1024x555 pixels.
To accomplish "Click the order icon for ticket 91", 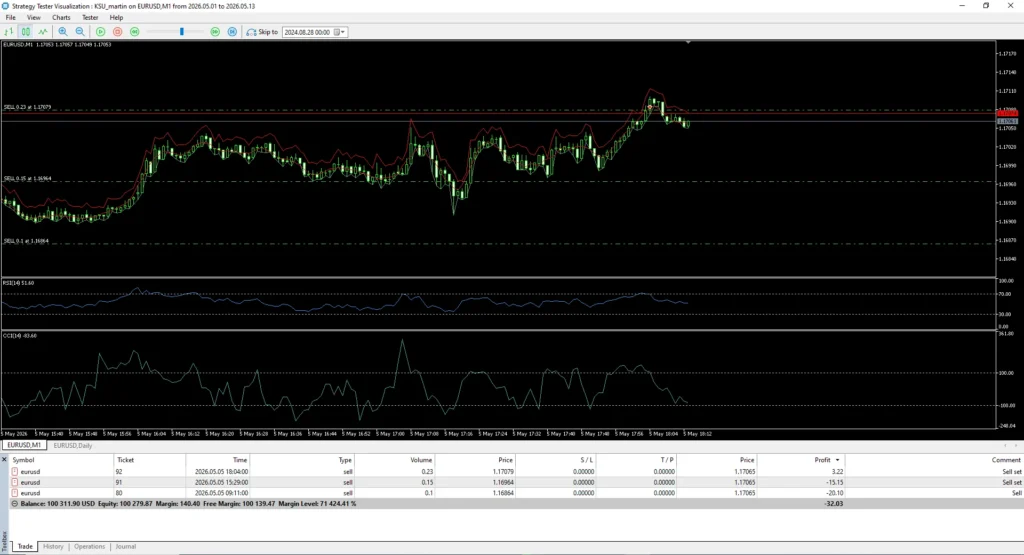I will [x=14, y=483].
